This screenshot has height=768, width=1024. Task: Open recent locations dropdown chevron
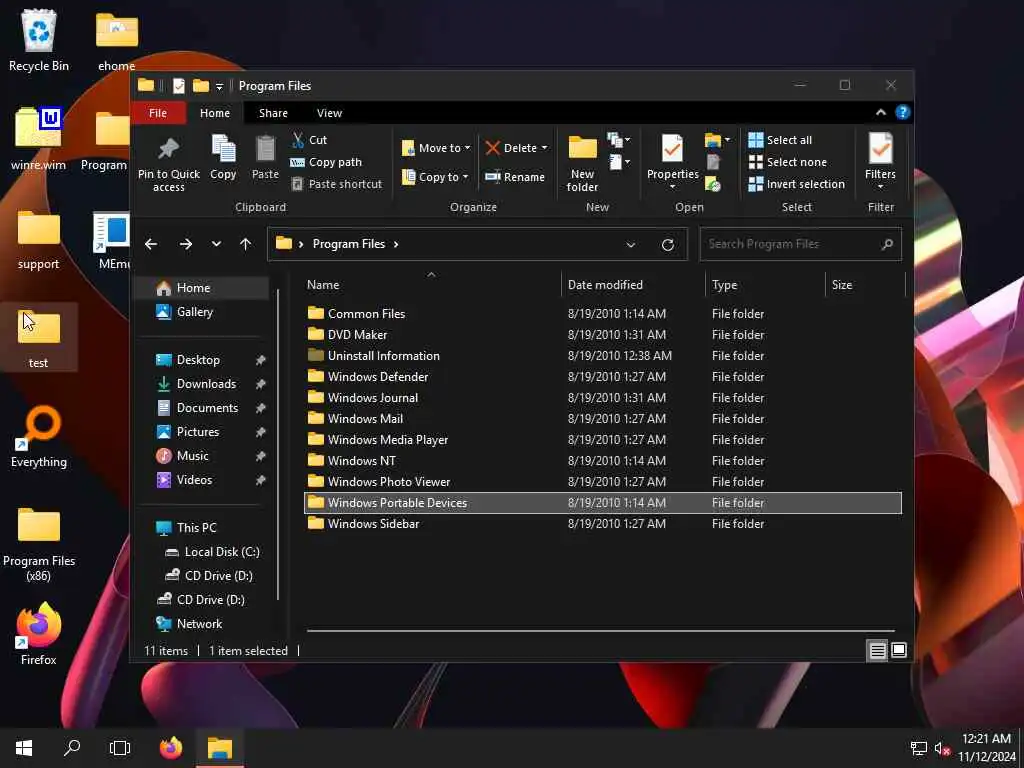216,244
